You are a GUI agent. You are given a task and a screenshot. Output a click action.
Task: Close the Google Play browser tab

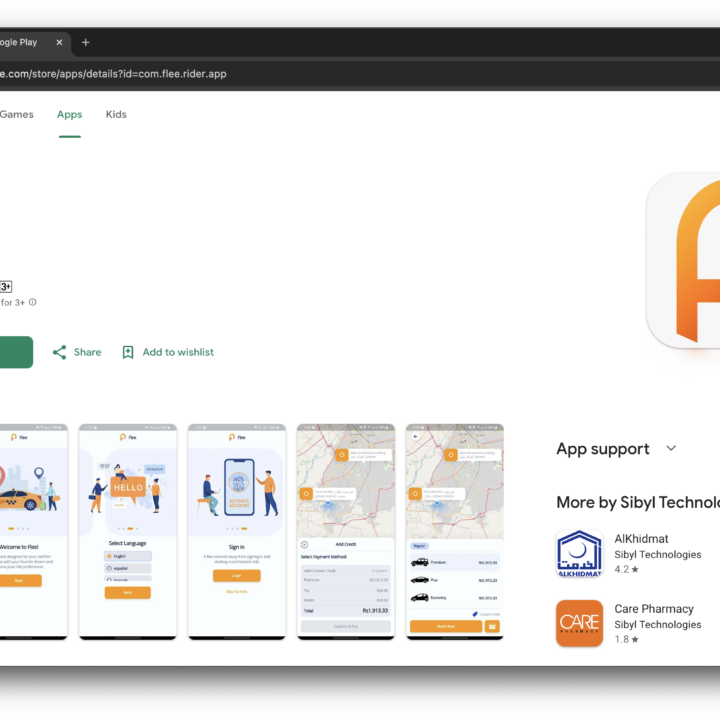(59, 42)
